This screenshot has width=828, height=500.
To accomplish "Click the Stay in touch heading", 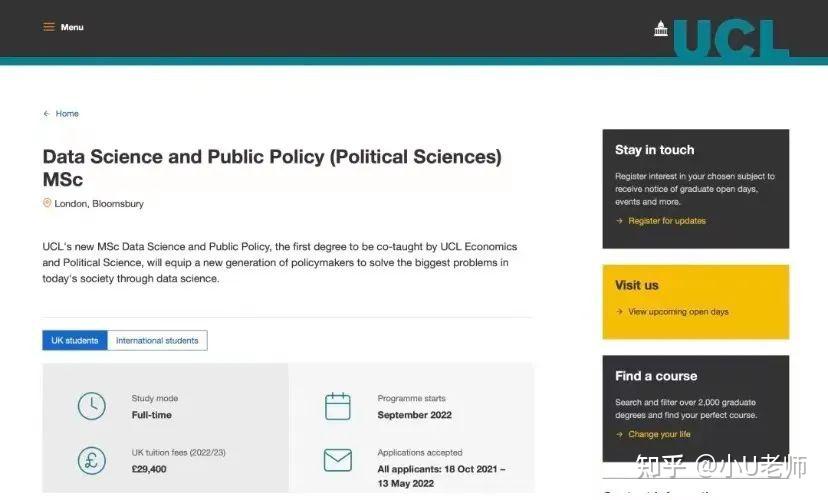I will (x=654, y=150).
